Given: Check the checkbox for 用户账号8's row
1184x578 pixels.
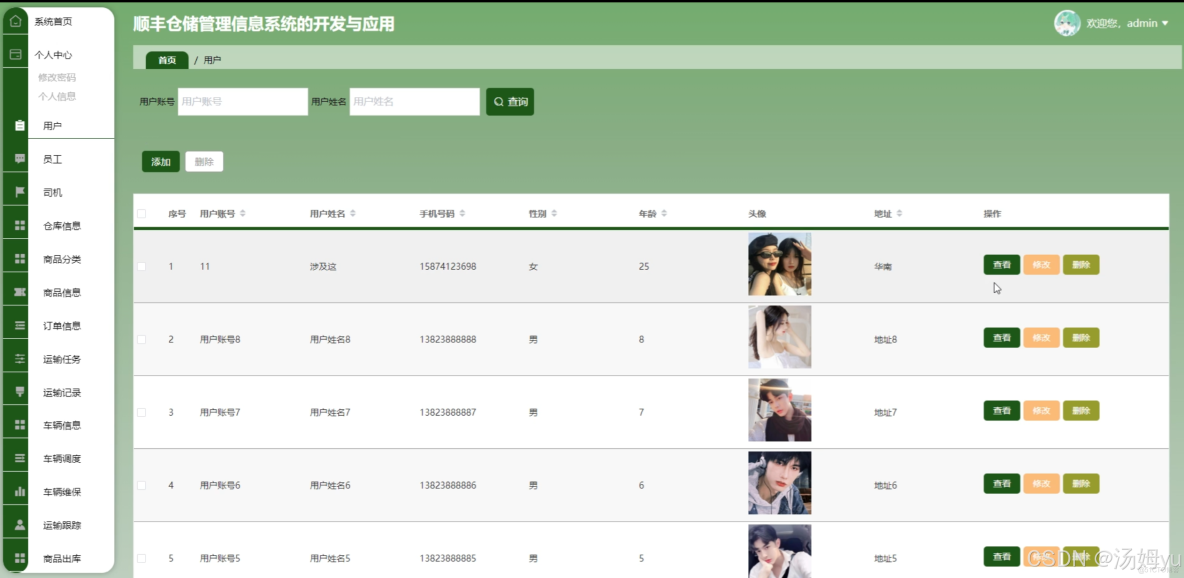Looking at the screenshot, I should click(x=141, y=338).
